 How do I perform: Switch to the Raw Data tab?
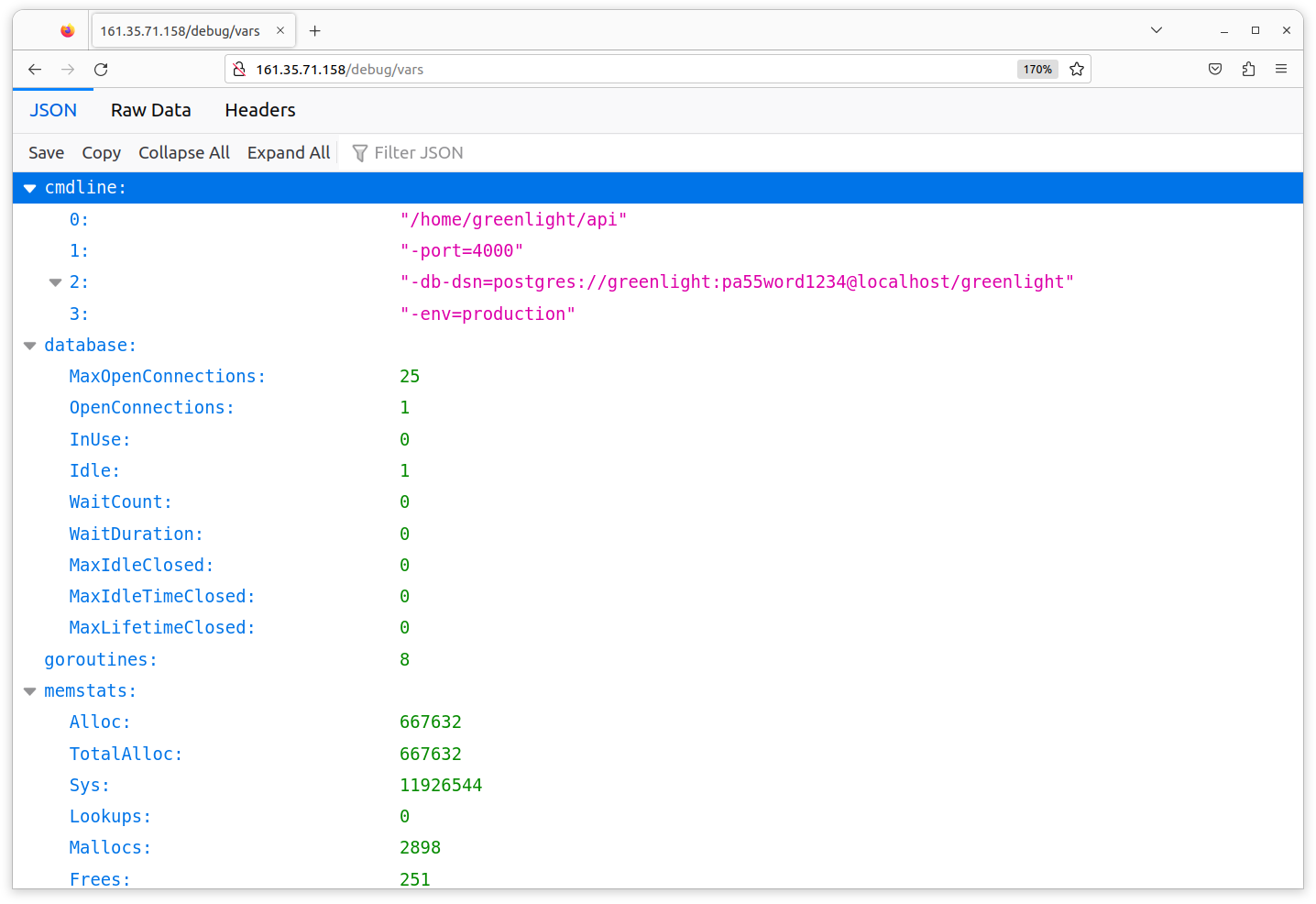coord(151,110)
